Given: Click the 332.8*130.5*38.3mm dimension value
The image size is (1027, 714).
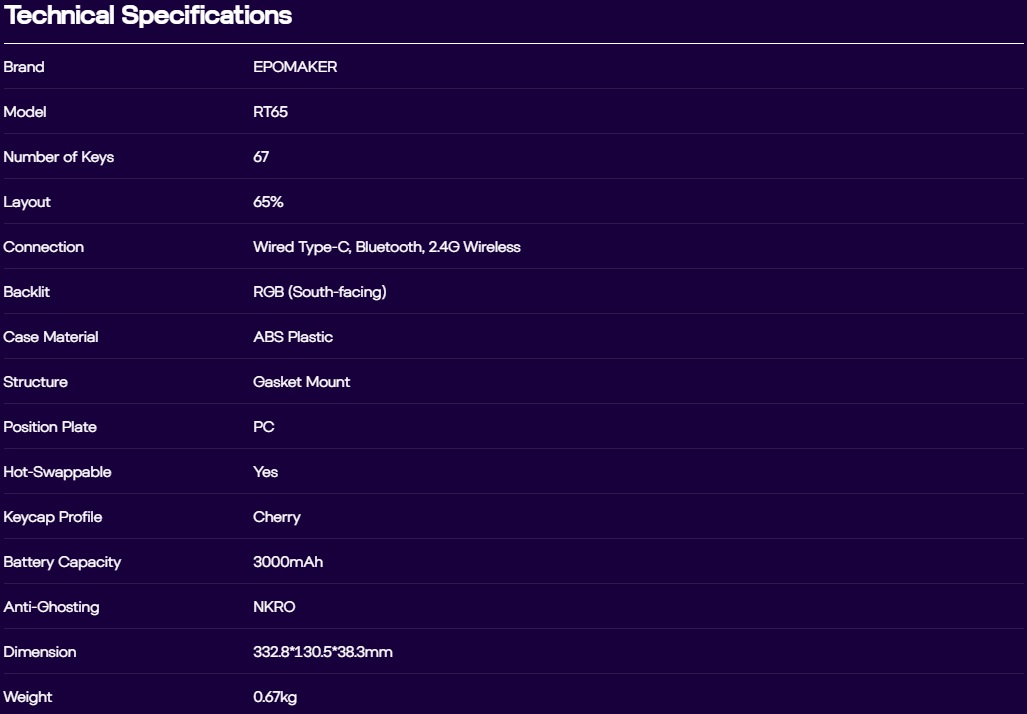Looking at the screenshot, I should [322, 652].
